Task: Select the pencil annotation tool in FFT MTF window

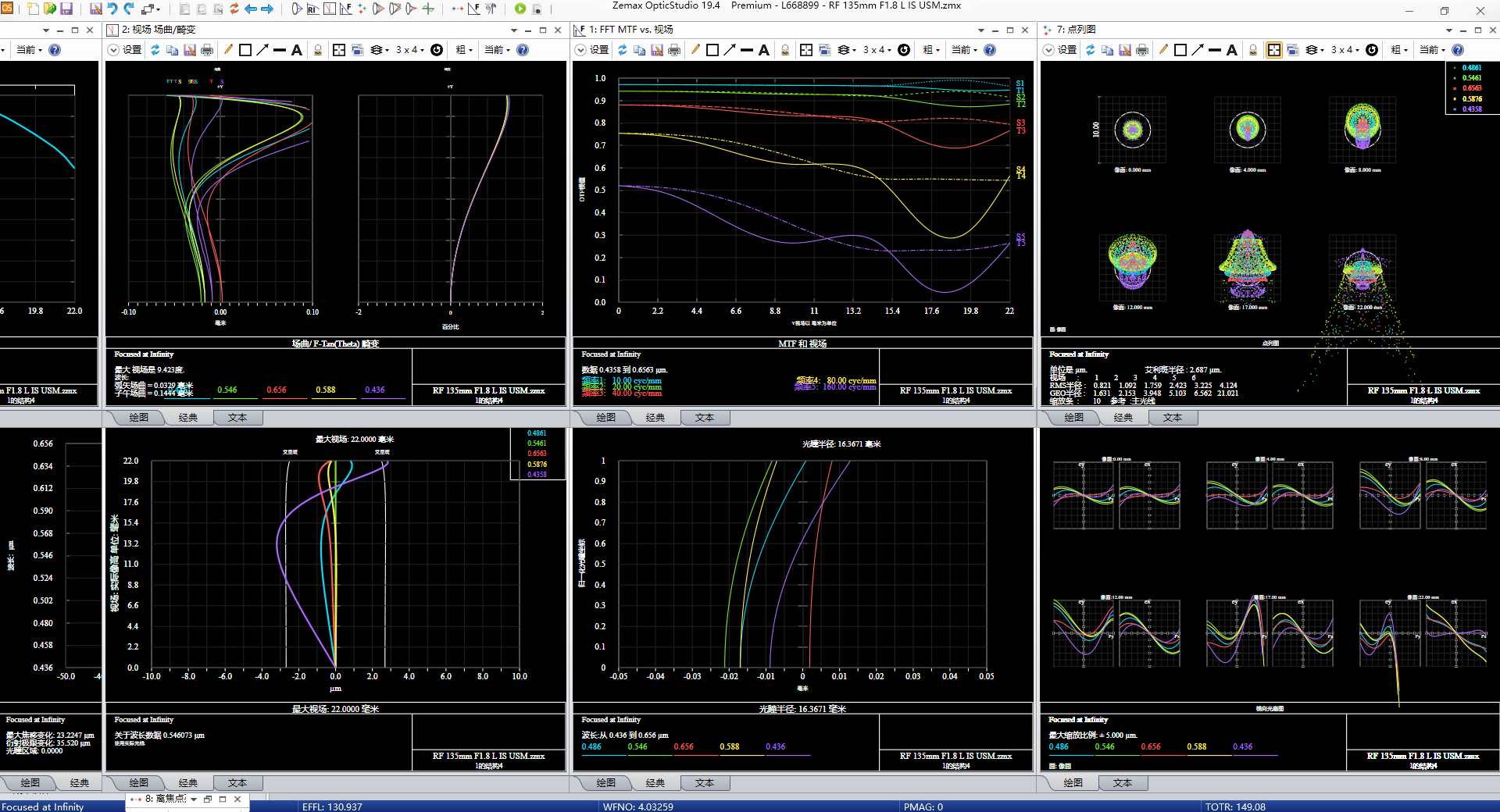Action: pos(695,50)
